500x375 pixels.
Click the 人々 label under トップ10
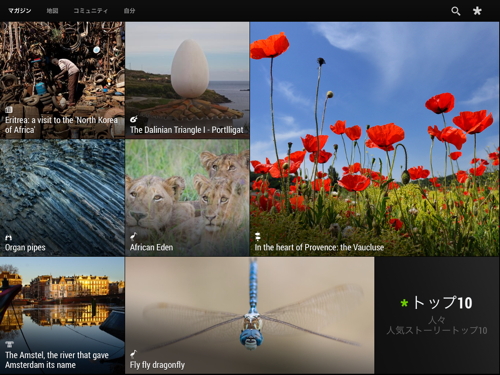click(437, 320)
